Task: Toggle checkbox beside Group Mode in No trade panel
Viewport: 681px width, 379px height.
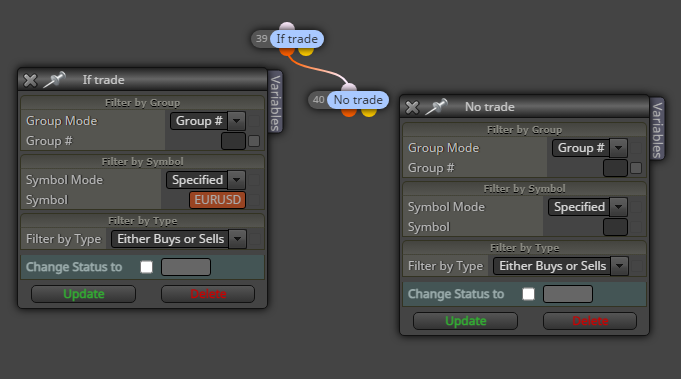Action: point(636,148)
